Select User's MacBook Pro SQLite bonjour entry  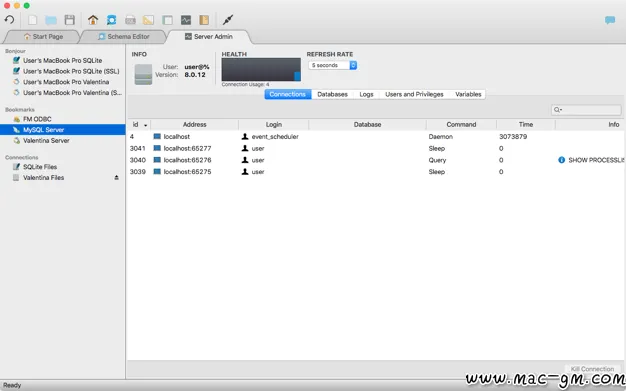tap(62, 60)
